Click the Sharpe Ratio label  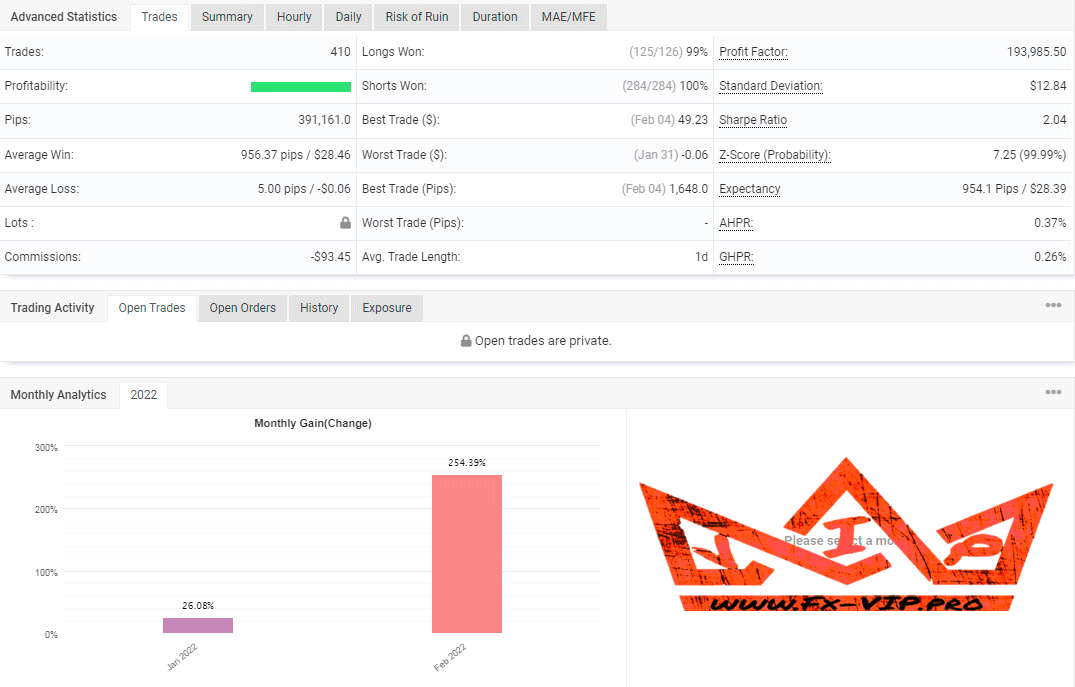coord(753,120)
